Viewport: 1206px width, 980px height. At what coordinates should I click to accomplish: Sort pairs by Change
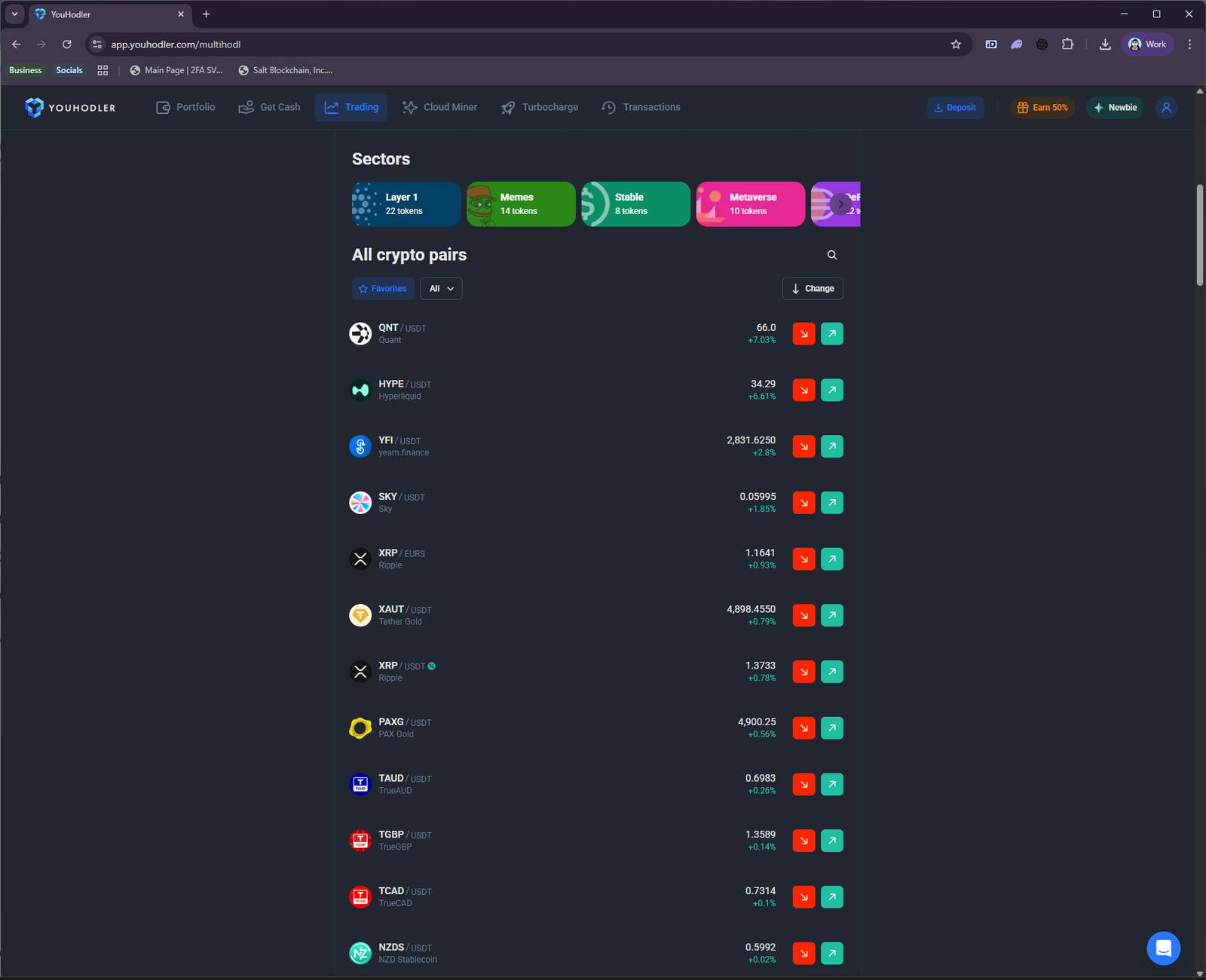[812, 288]
